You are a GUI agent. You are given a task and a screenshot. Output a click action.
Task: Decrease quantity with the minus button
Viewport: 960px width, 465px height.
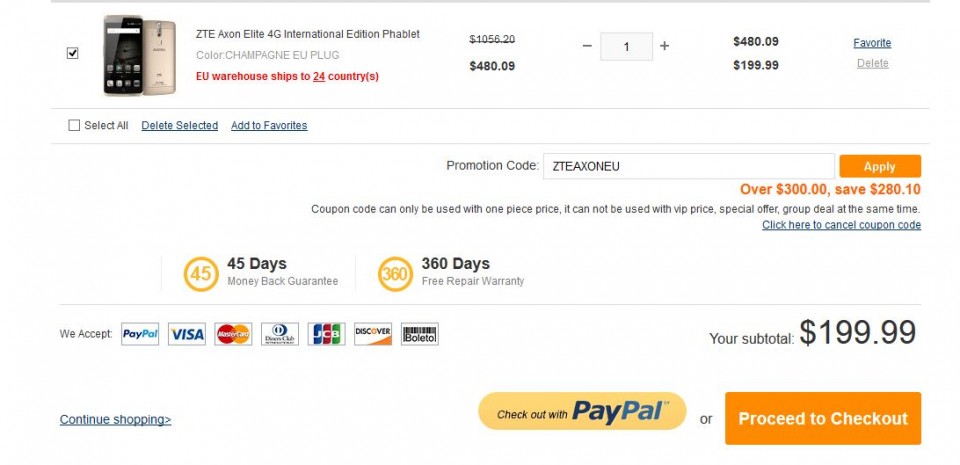[x=587, y=47]
